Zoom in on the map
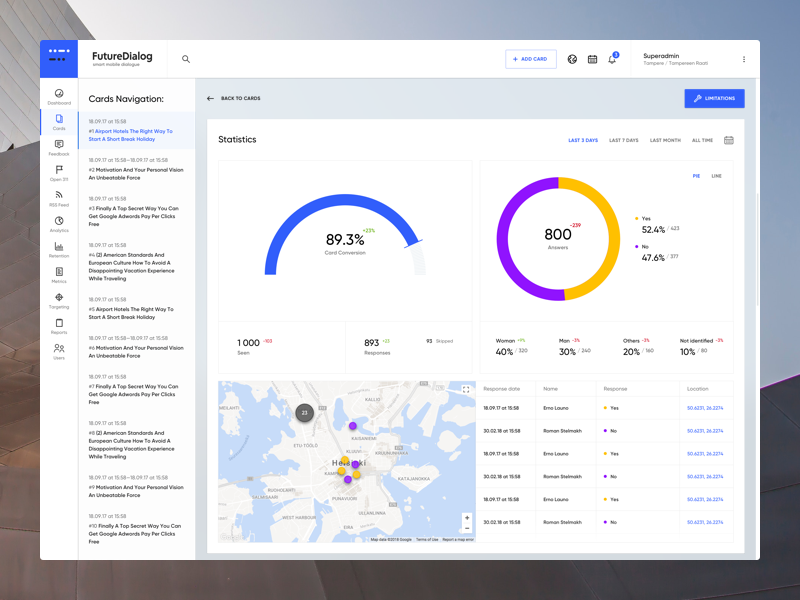The image size is (800, 600). coord(467,518)
